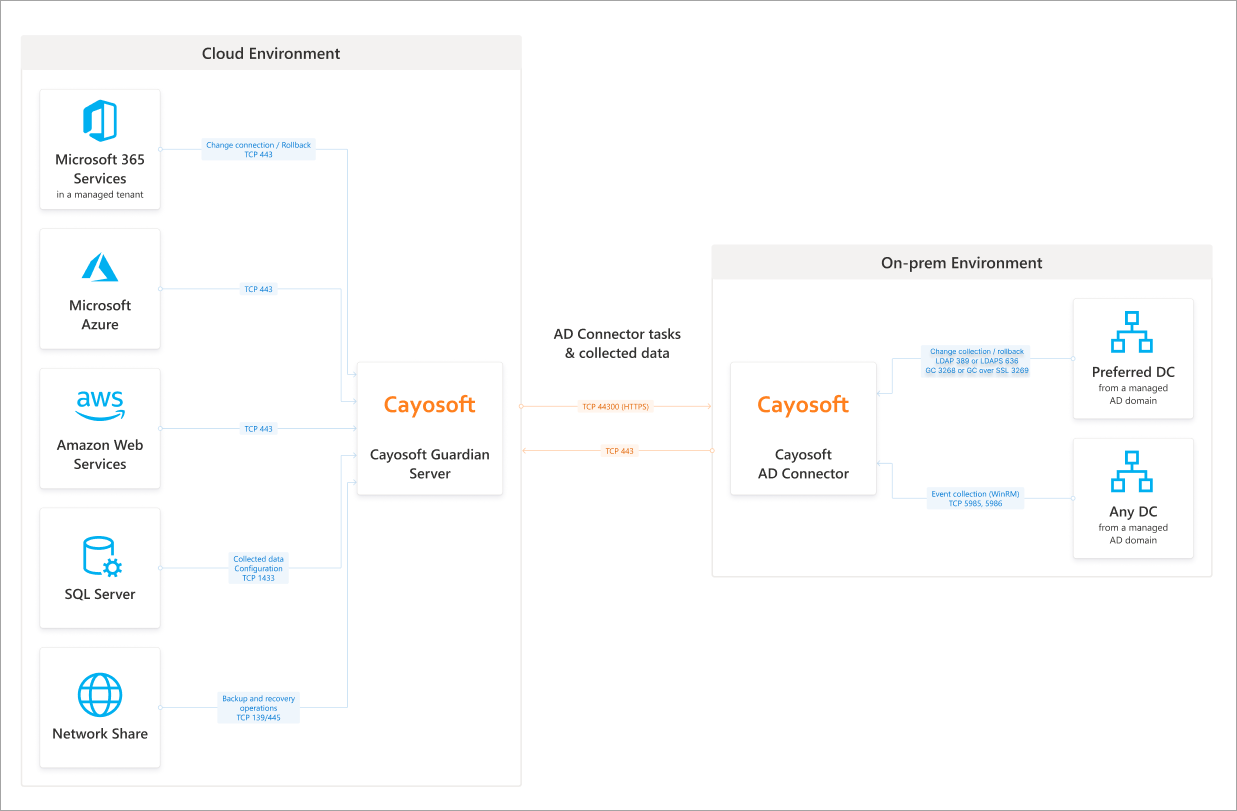Viewport: 1237px width, 811px height.
Task: Click Cayosoft logo in AD Connector box
Action: point(803,405)
